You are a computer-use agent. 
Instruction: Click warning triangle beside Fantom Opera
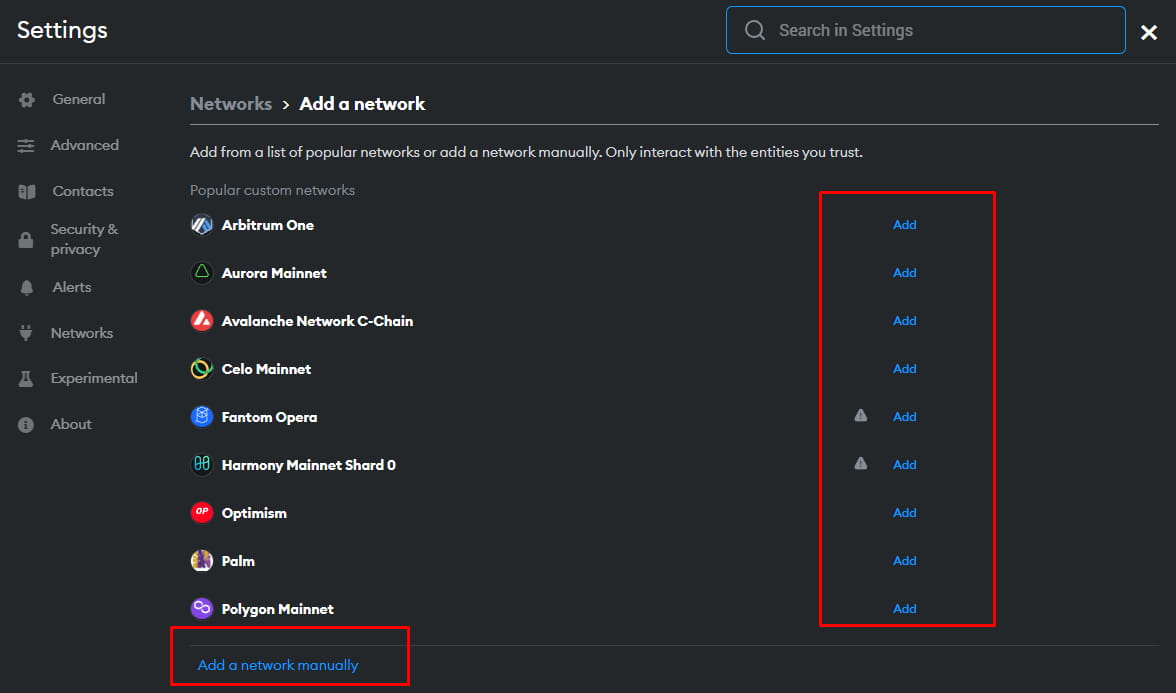[861, 416]
